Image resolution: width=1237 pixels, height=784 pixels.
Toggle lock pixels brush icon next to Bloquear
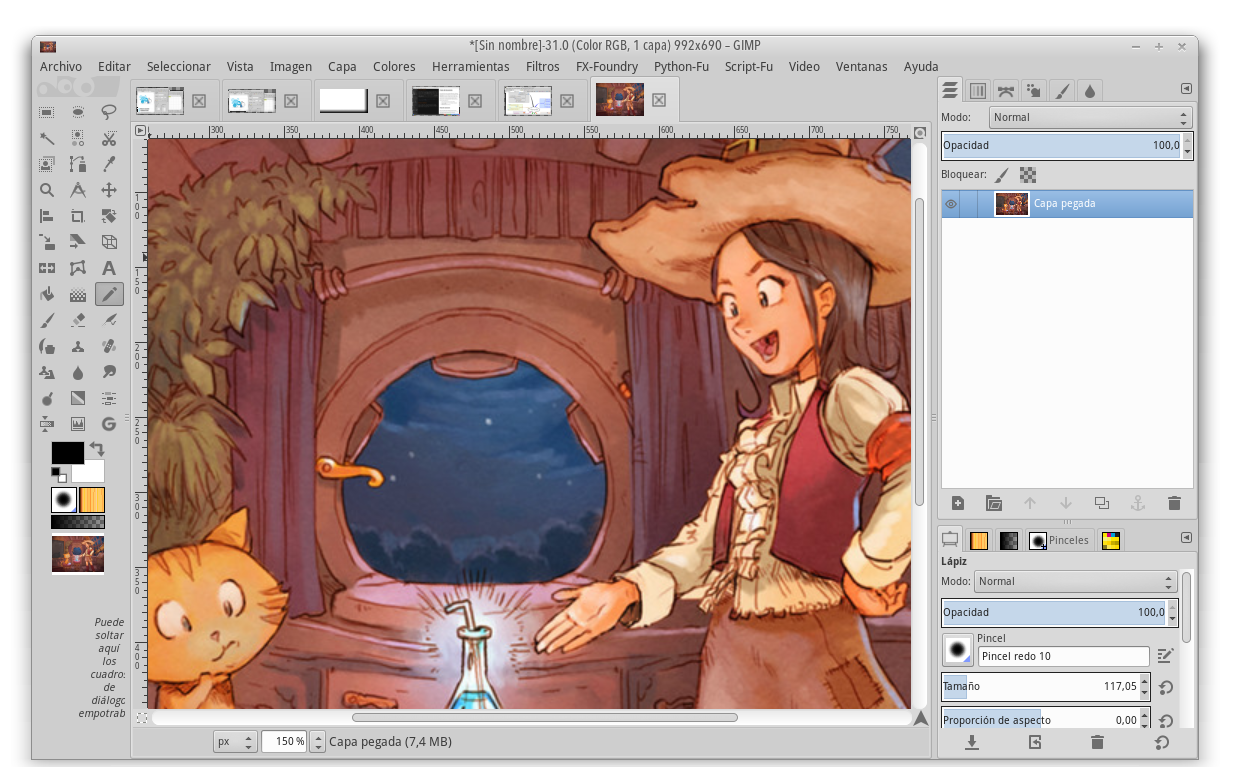click(1001, 174)
